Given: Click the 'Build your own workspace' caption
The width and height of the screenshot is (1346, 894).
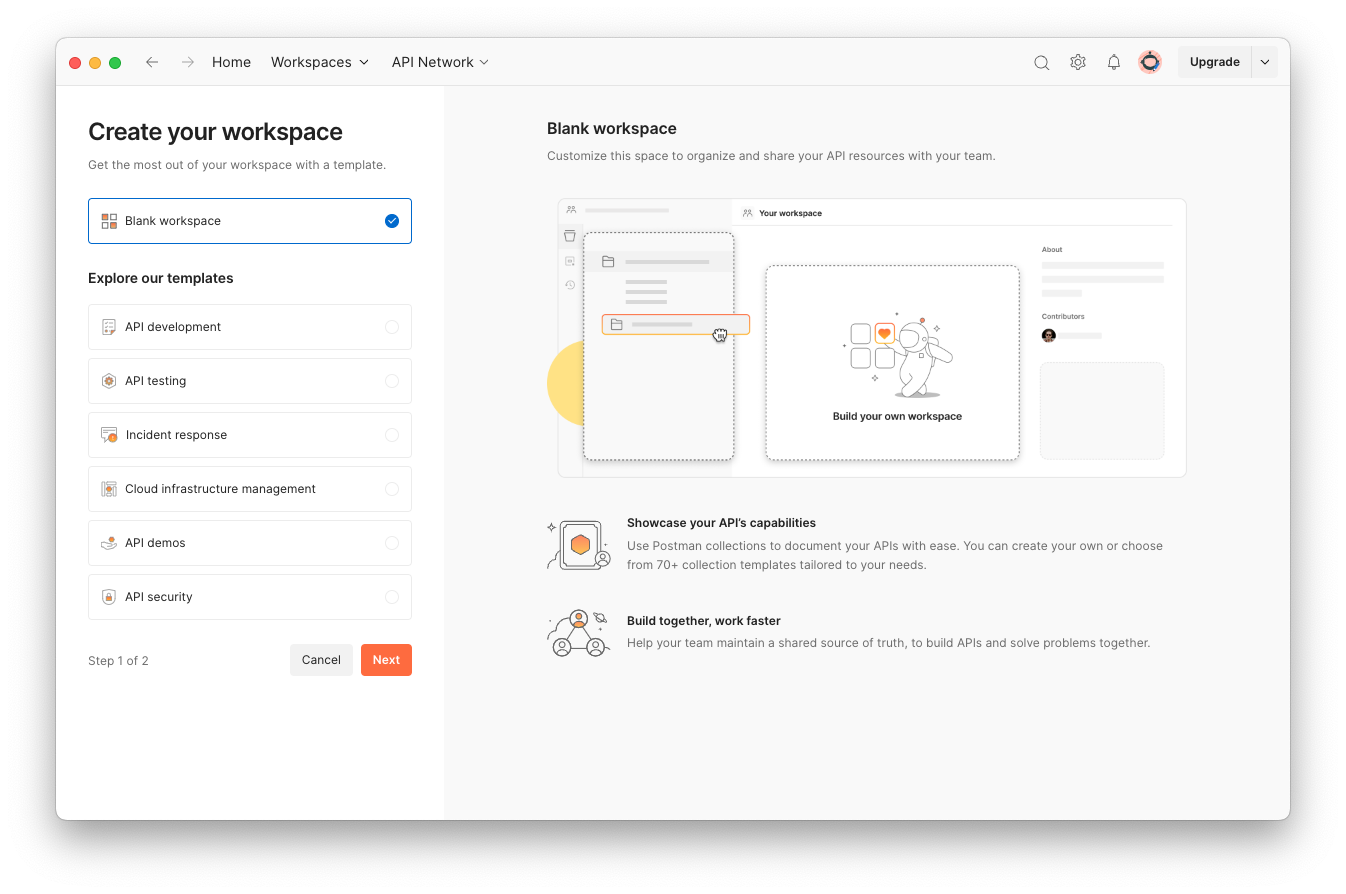Looking at the screenshot, I should coord(897,416).
